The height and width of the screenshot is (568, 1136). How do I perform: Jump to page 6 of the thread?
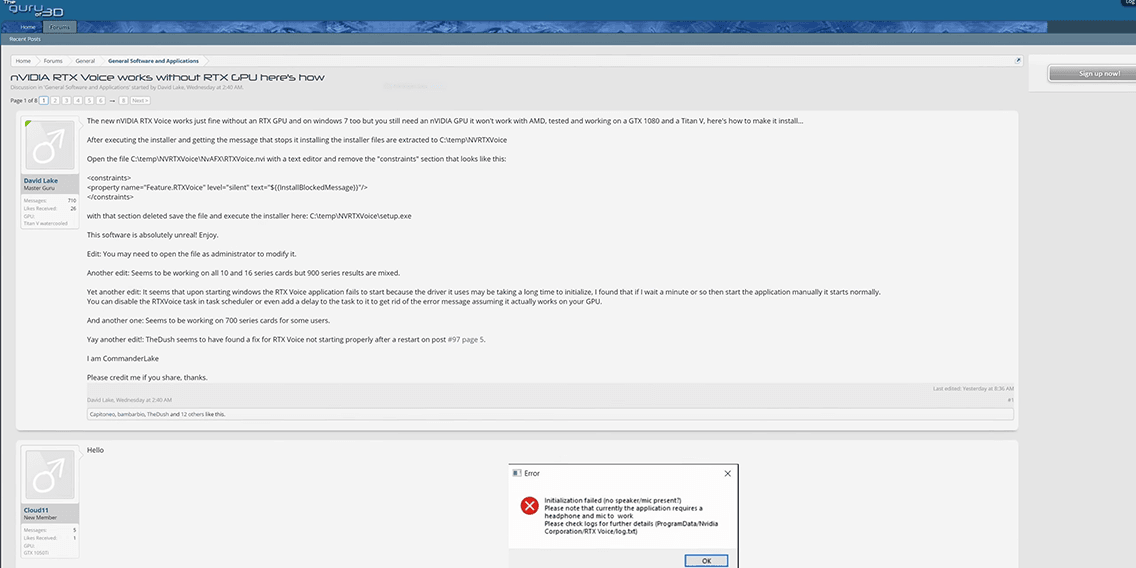tap(101, 101)
